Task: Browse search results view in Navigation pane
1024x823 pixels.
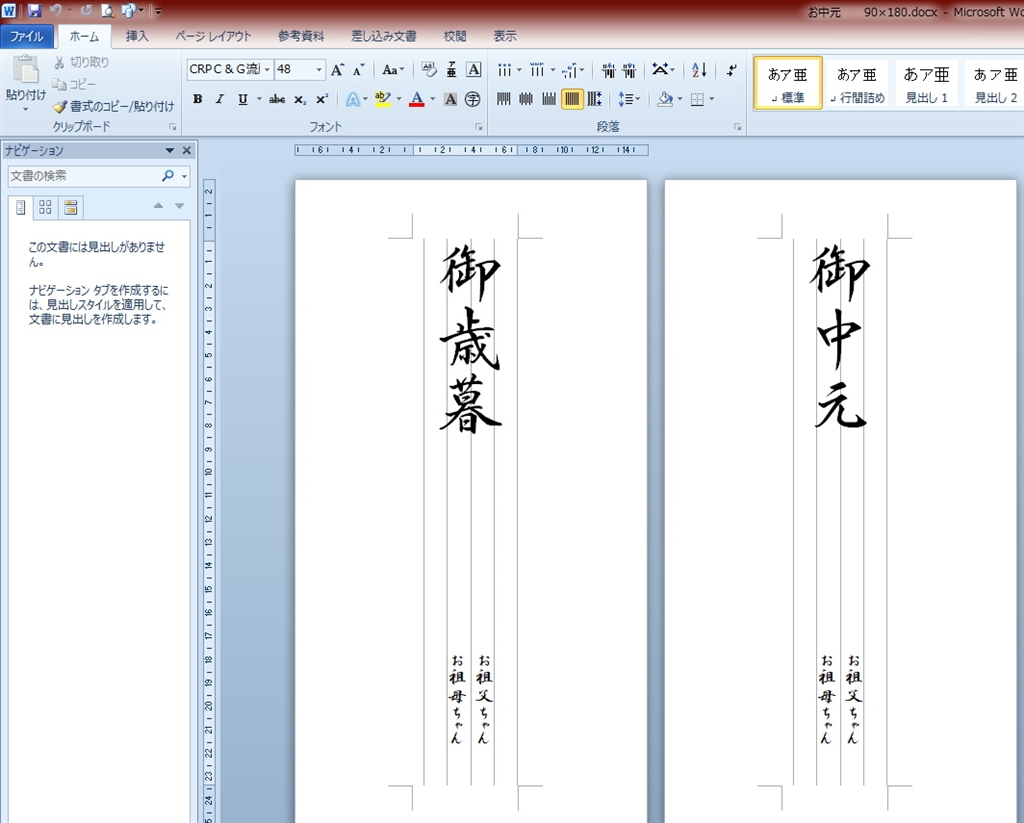Action: pos(71,207)
